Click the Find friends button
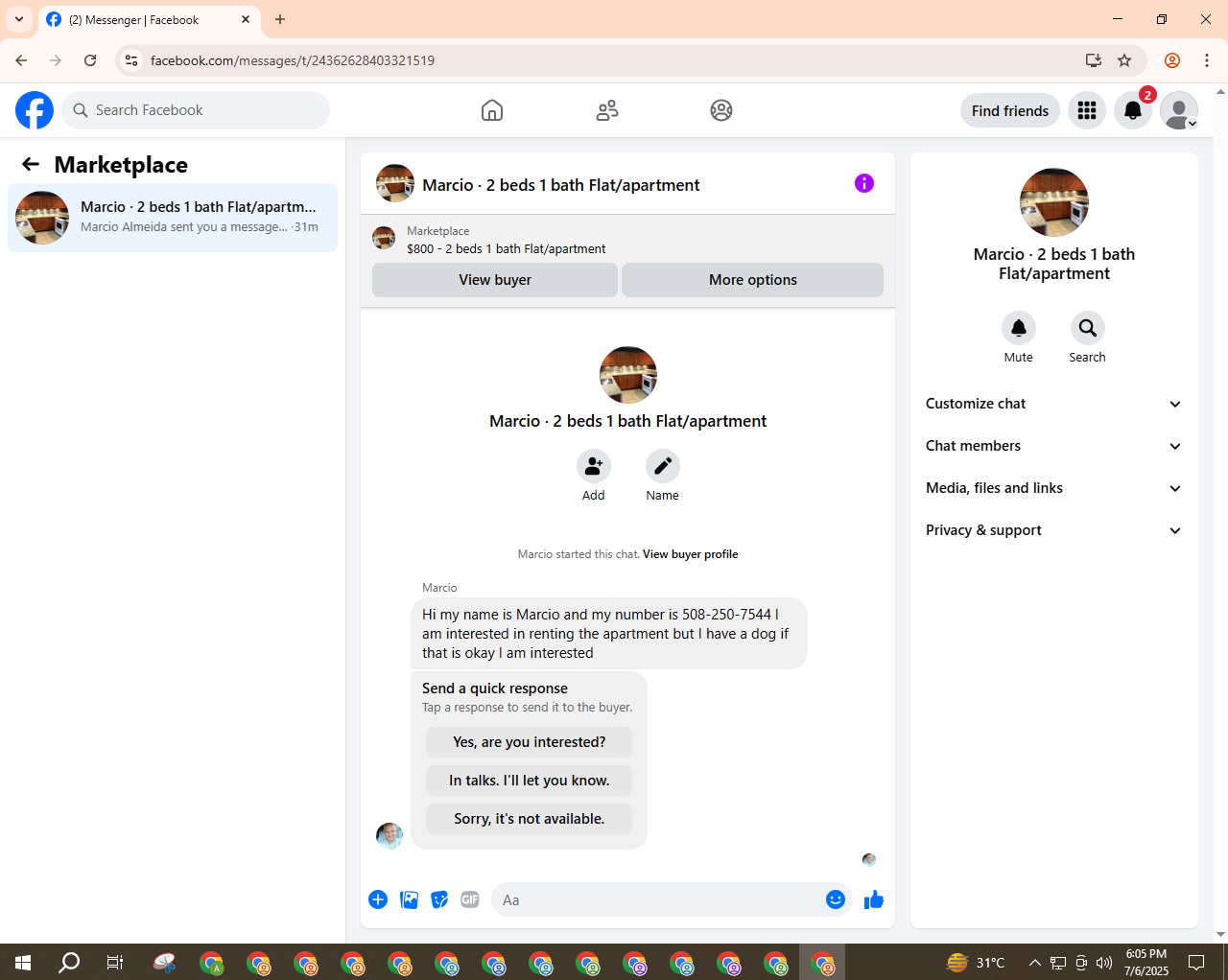The image size is (1228, 980). click(x=1010, y=110)
